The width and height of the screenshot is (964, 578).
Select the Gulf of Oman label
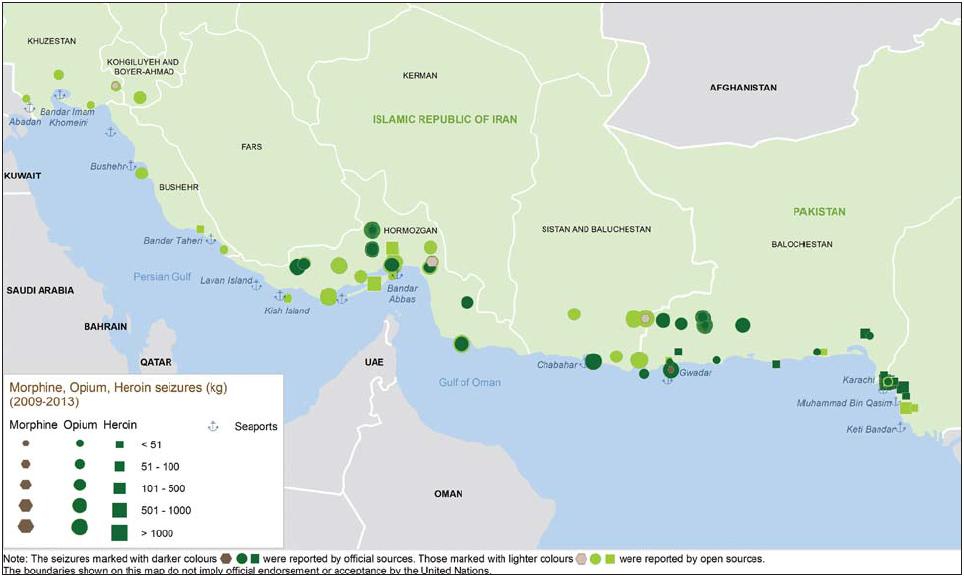pos(470,382)
